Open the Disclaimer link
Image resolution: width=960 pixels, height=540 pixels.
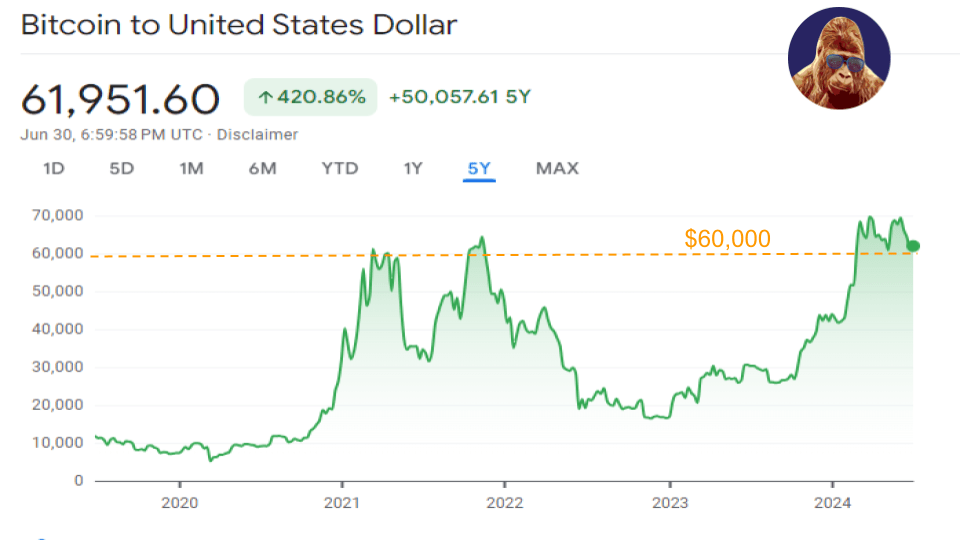tap(257, 134)
